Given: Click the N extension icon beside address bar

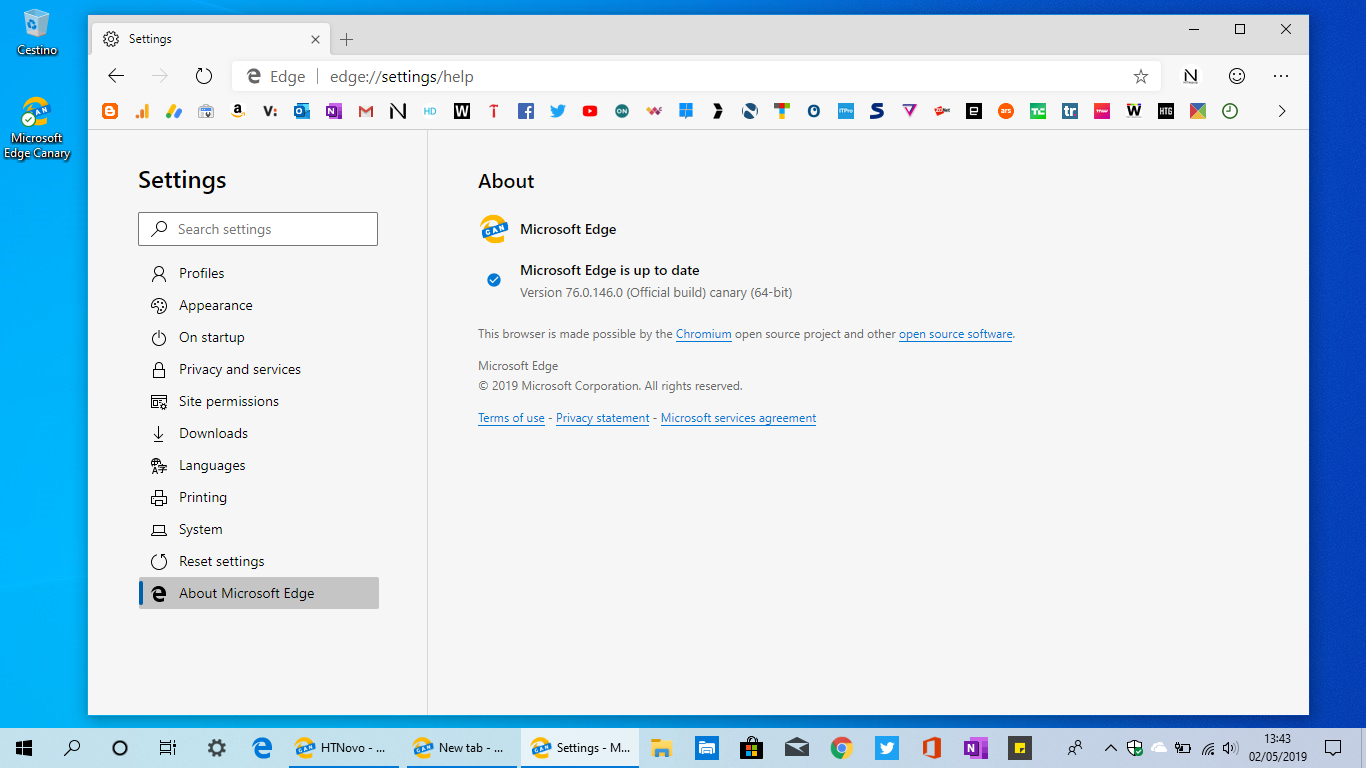Looking at the screenshot, I should [x=1190, y=76].
